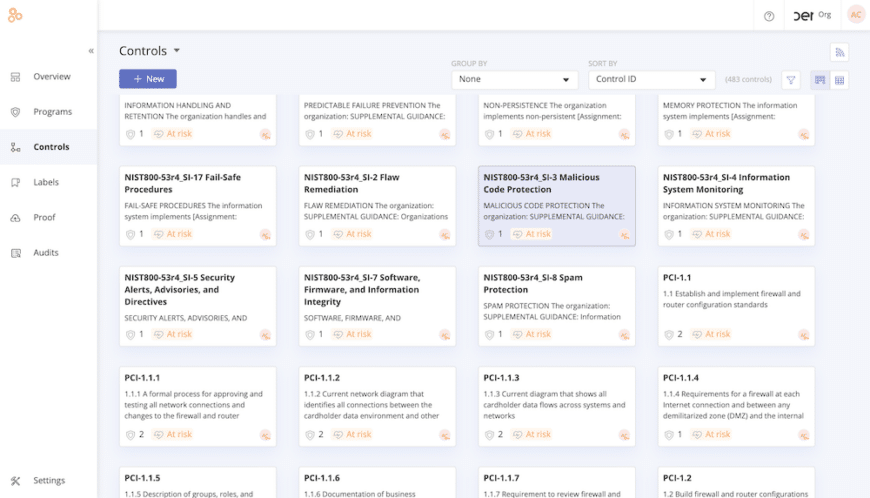
Task: Open the Sort By Control ID dropdown
Action: (651, 80)
